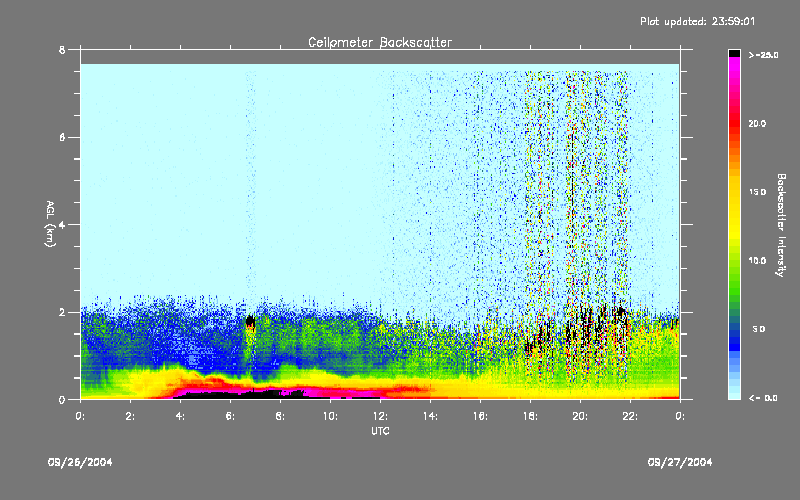
Task: Click the "Plot updated: 23:59:01" timestamp
Action: pyautogui.click(x=697, y=21)
